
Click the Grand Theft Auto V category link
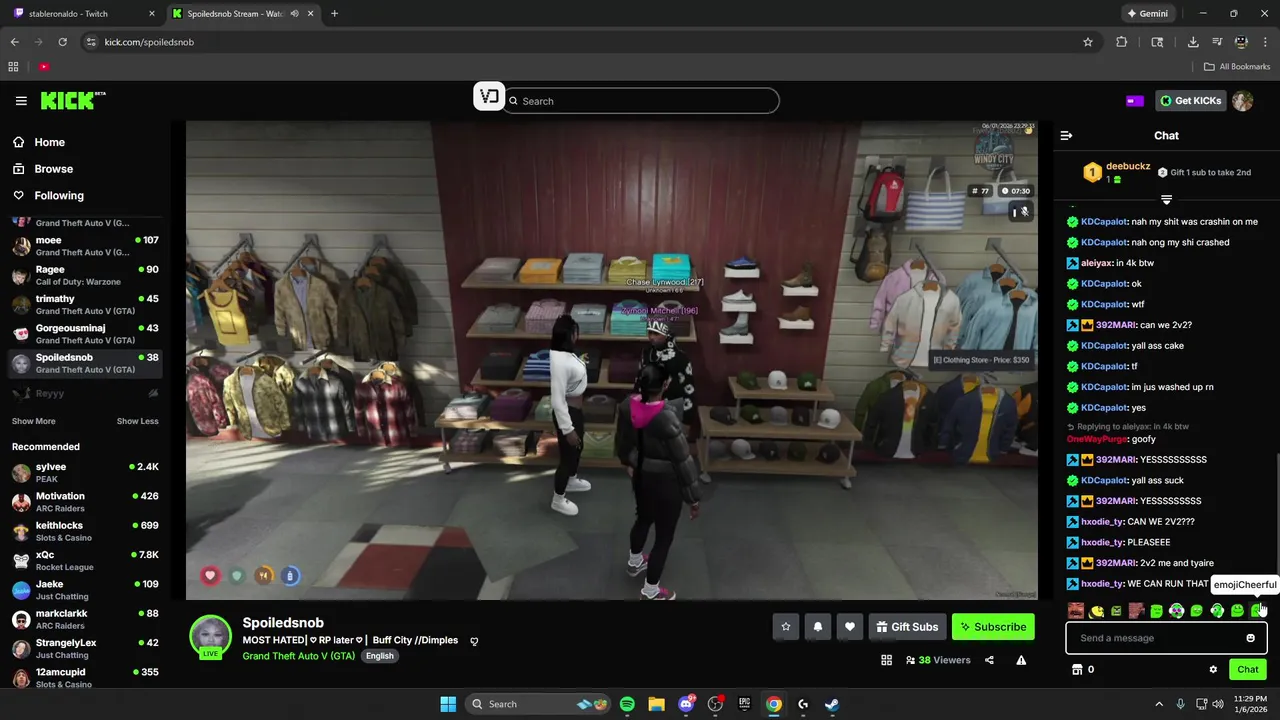click(x=299, y=656)
